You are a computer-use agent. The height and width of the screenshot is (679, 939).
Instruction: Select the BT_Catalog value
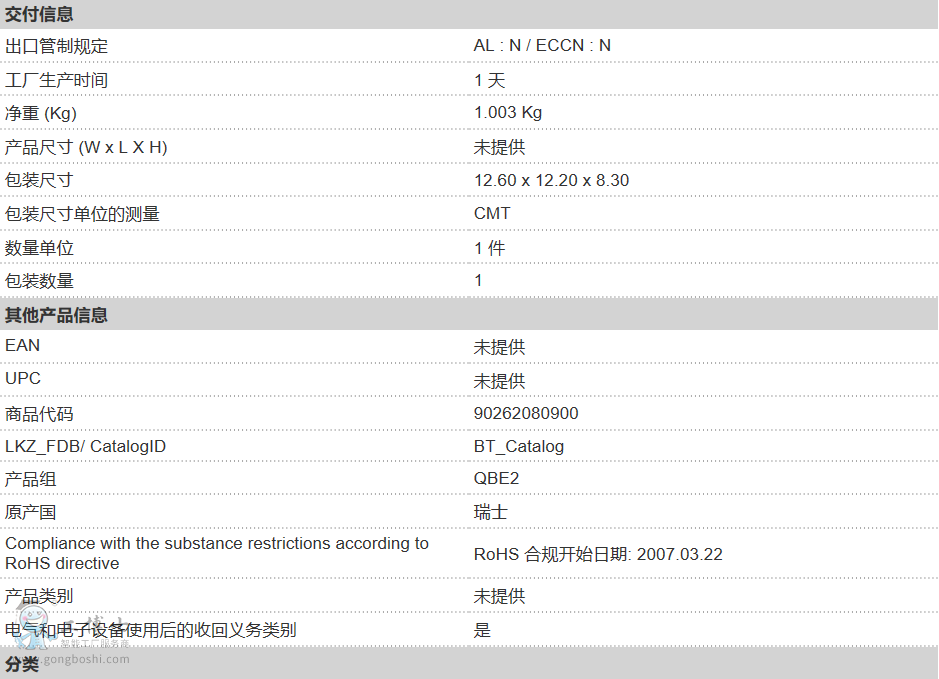tap(519, 447)
